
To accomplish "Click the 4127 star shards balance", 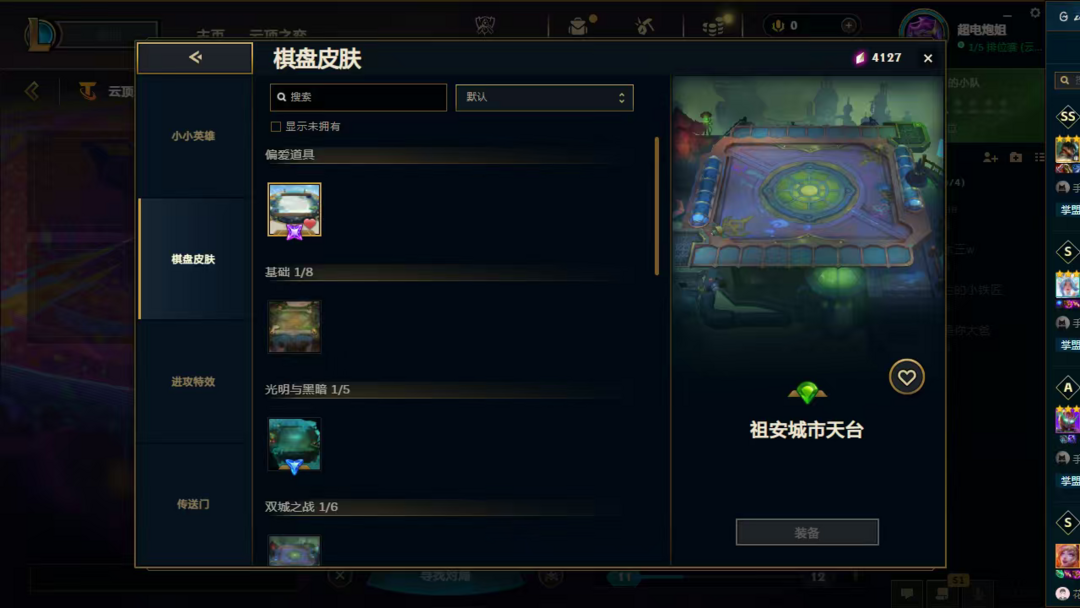I will 878,58.
